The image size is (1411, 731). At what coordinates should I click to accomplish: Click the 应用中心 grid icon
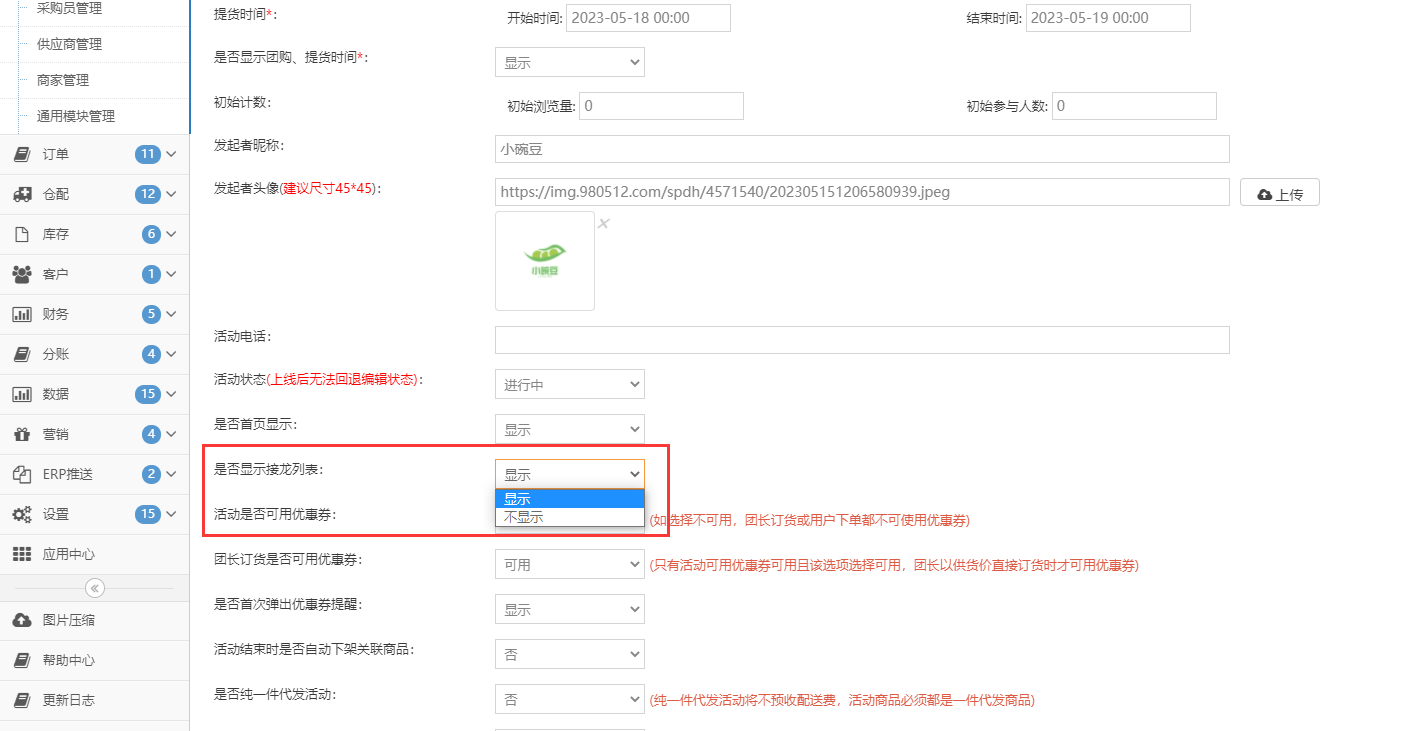click(22, 554)
